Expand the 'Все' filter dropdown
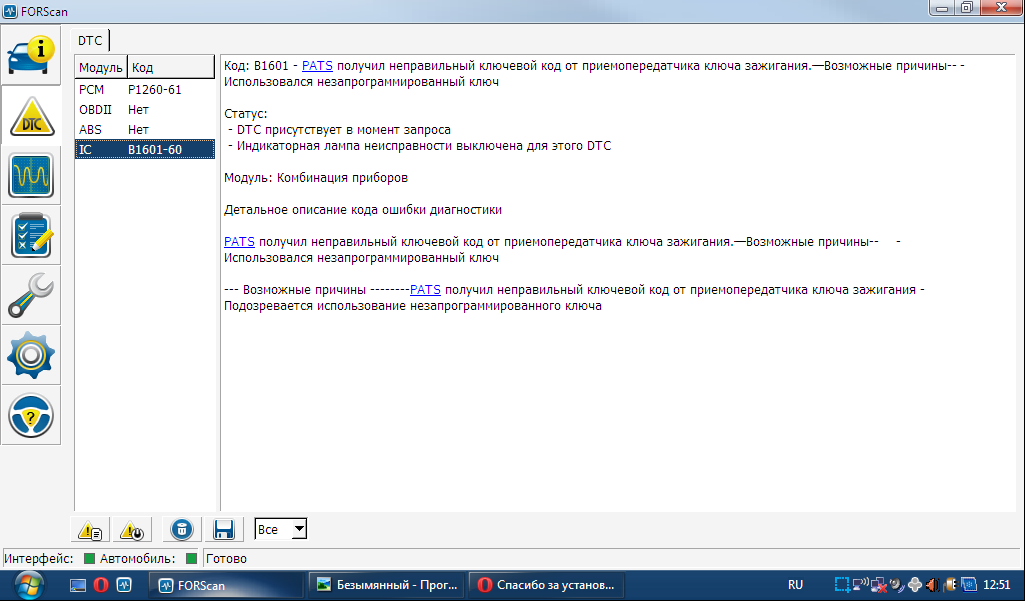This screenshot has height=601, width=1025. (x=298, y=529)
